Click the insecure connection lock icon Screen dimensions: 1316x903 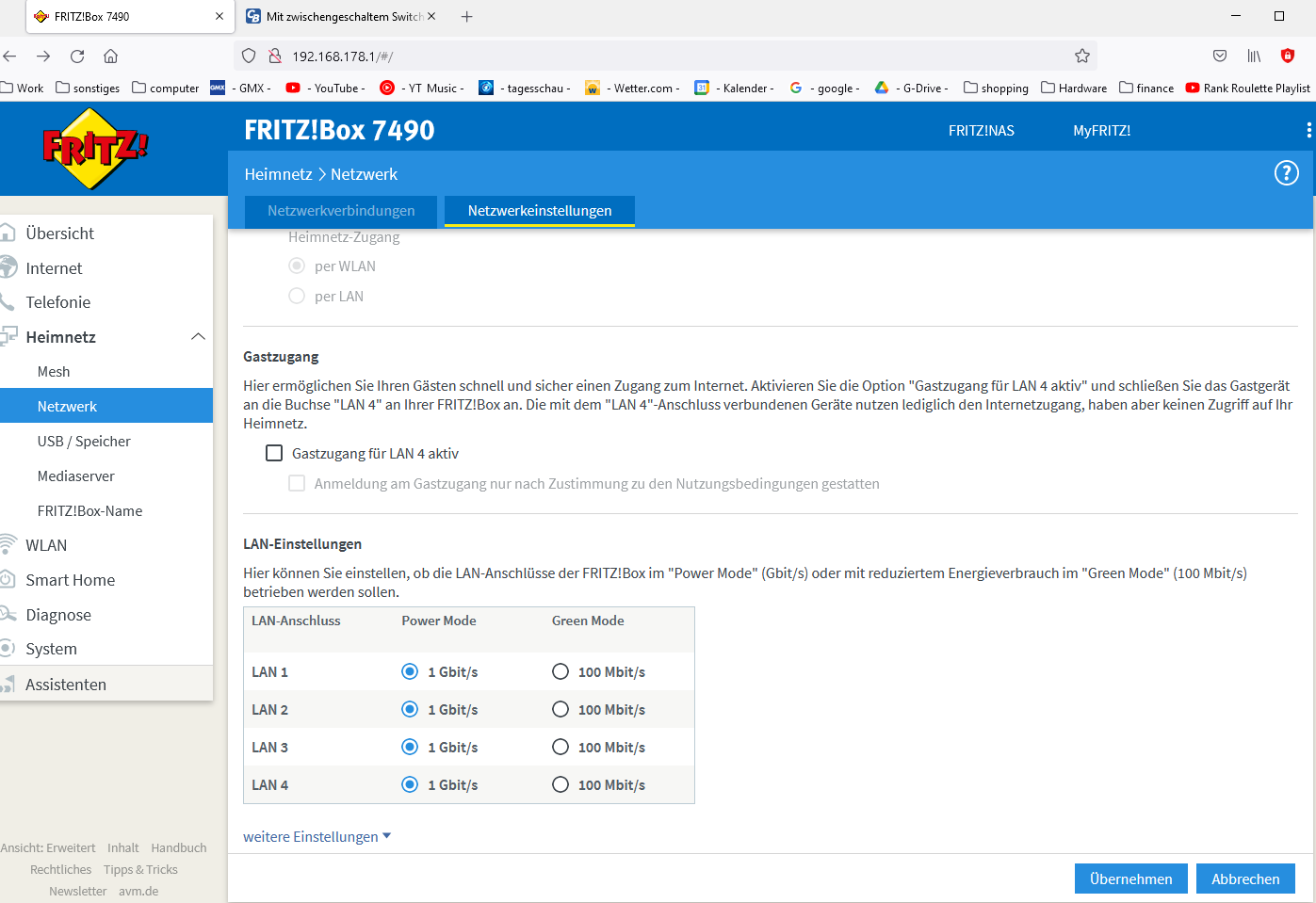275,56
